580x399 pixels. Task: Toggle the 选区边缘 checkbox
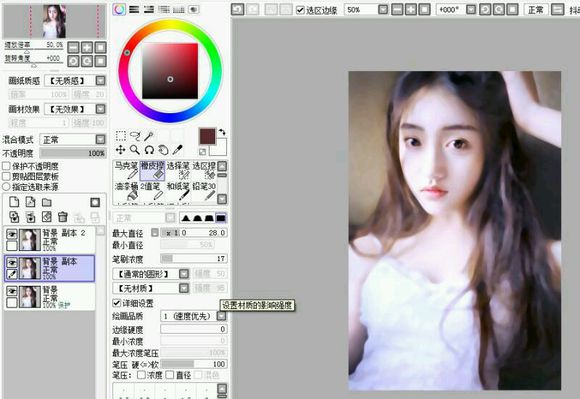click(300, 10)
